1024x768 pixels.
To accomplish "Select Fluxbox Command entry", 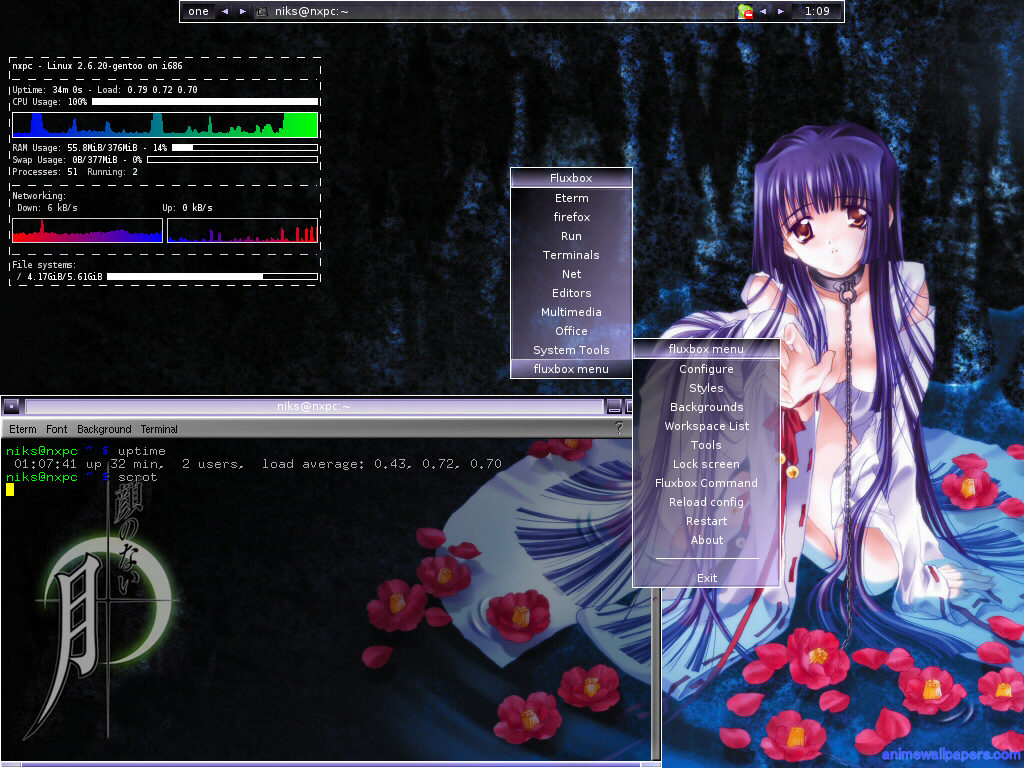I will (706, 483).
